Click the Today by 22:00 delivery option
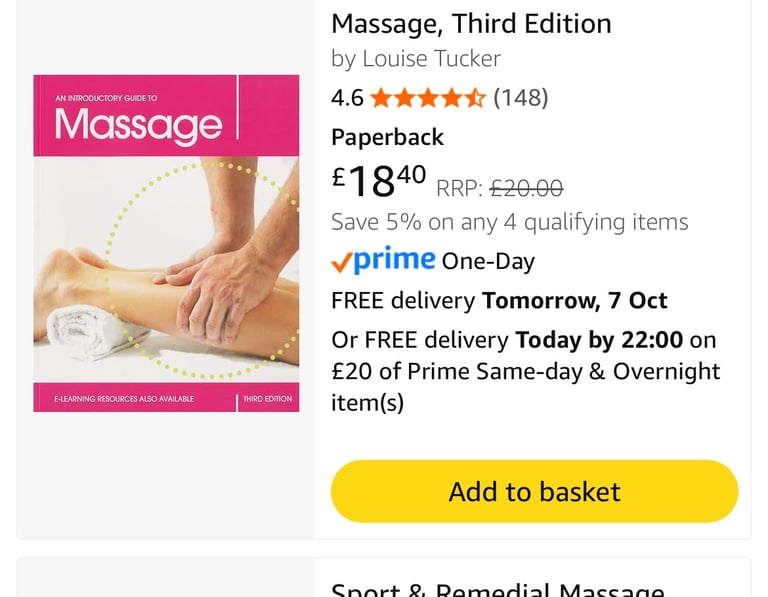This screenshot has width=768, height=597. [599, 340]
